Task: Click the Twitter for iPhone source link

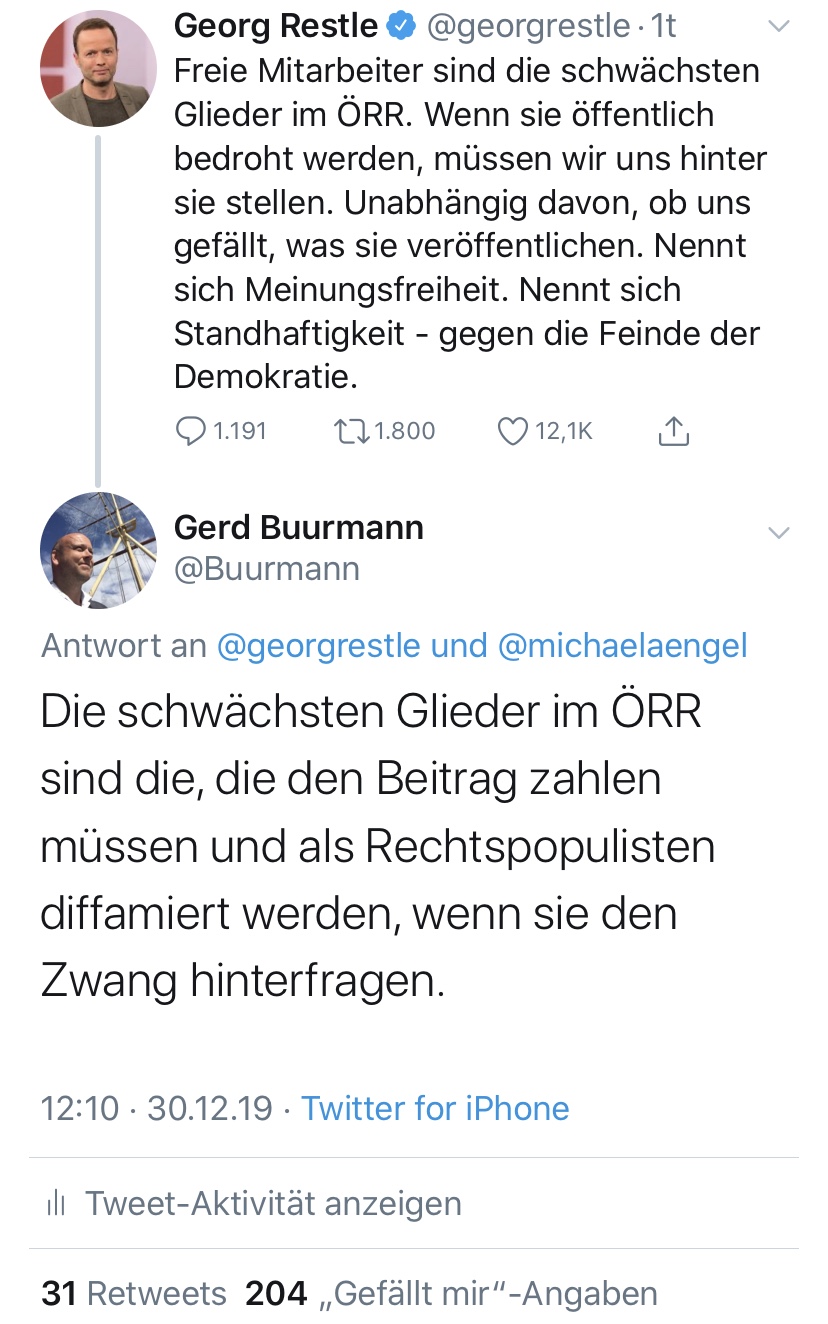Action: tap(435, 1108)
